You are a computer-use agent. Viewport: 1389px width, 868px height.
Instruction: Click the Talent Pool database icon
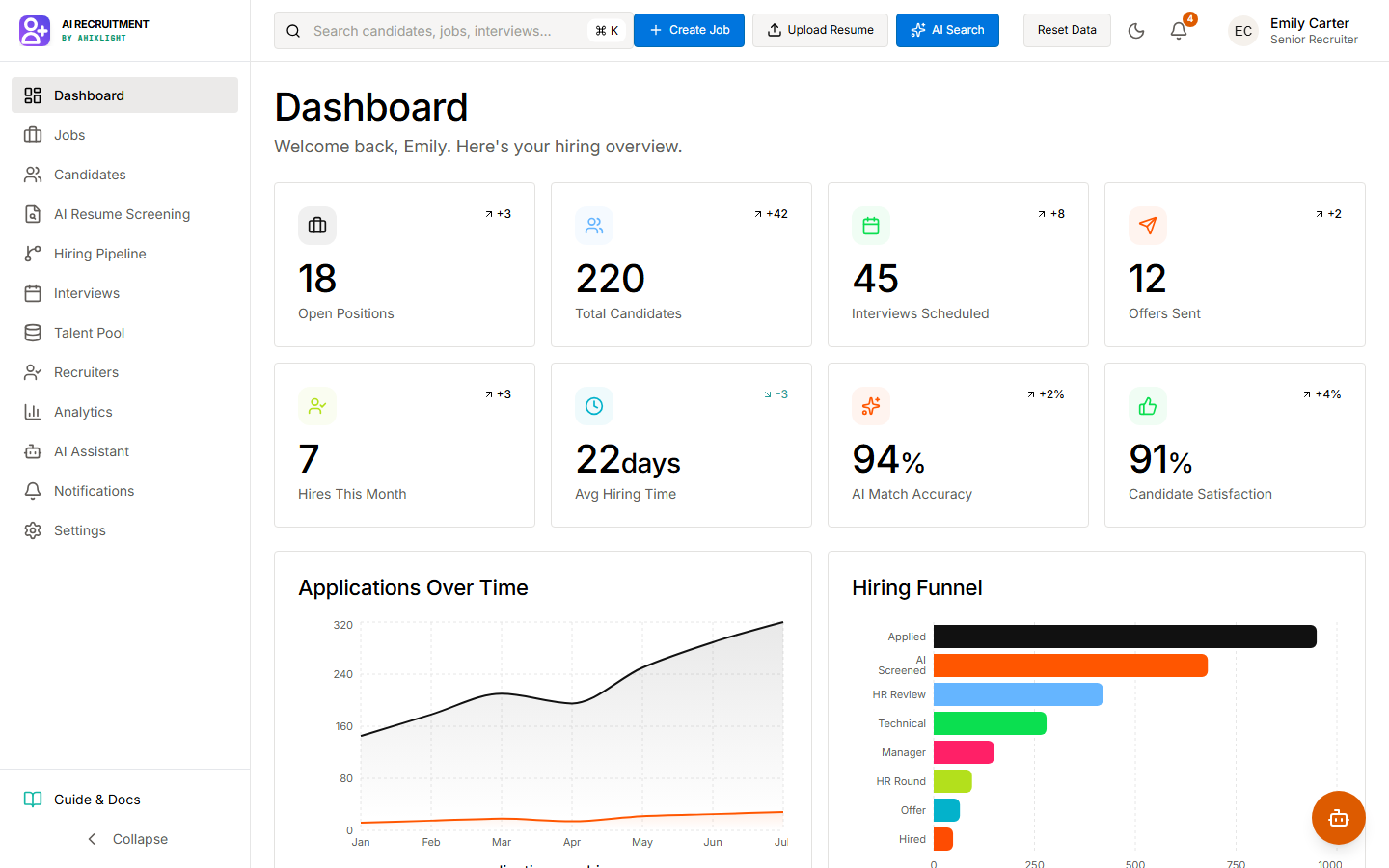[33, 333]
